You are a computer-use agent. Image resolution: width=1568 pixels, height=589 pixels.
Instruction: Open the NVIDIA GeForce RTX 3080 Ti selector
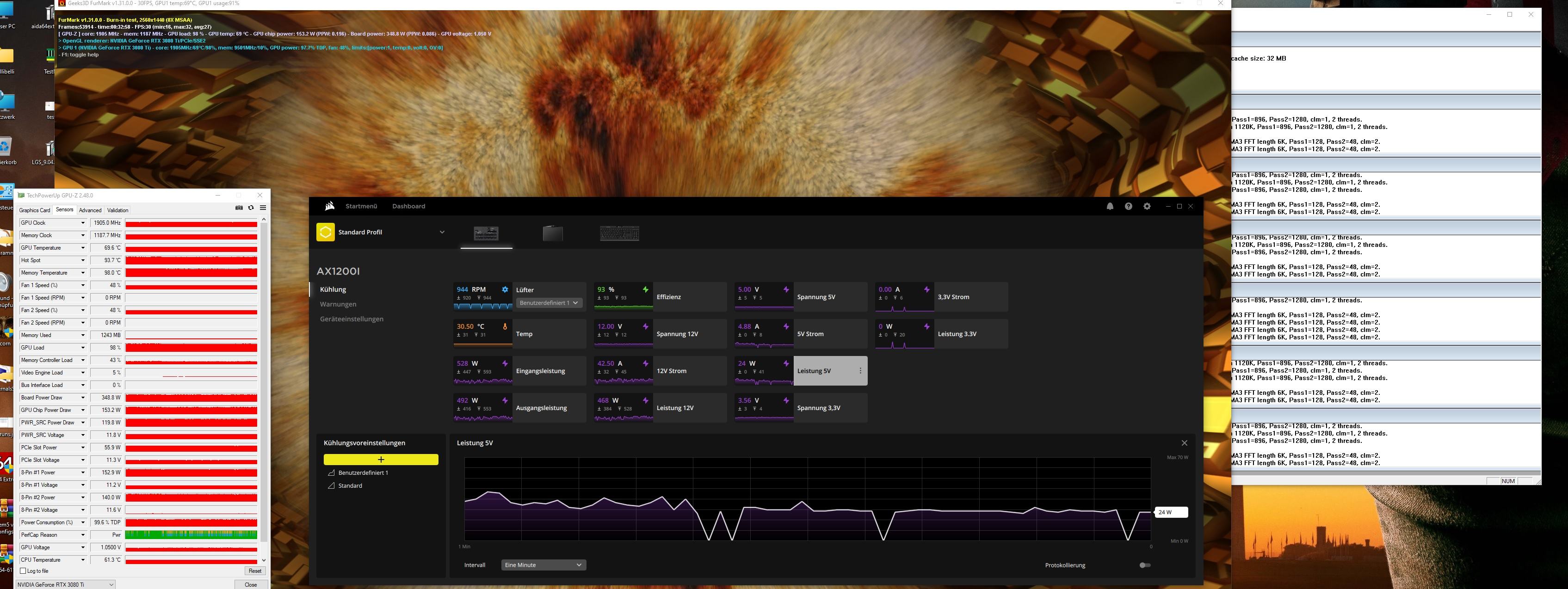tap(65, 584)
